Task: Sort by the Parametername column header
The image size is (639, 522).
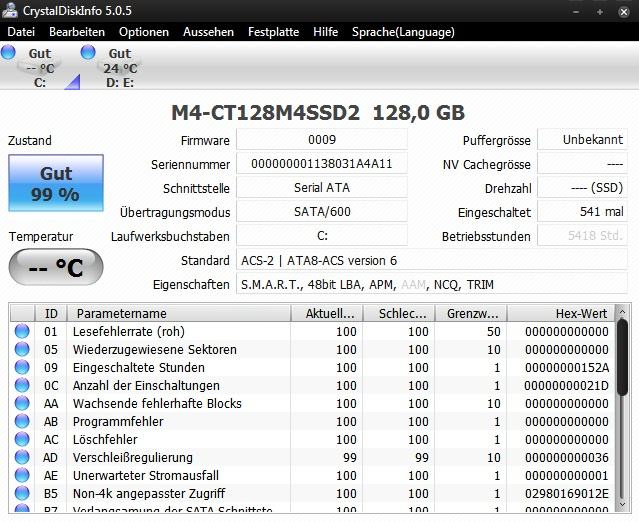Action: click(179, 313)
